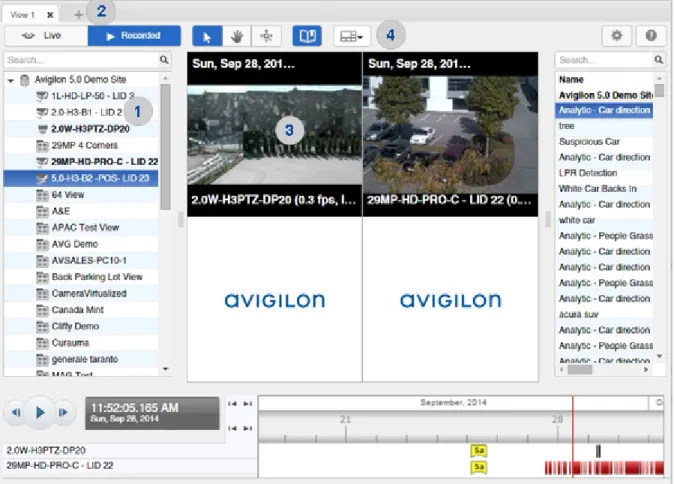Open the help question mark
Viewport: 674px width, 484px height.
coord(651,36)
